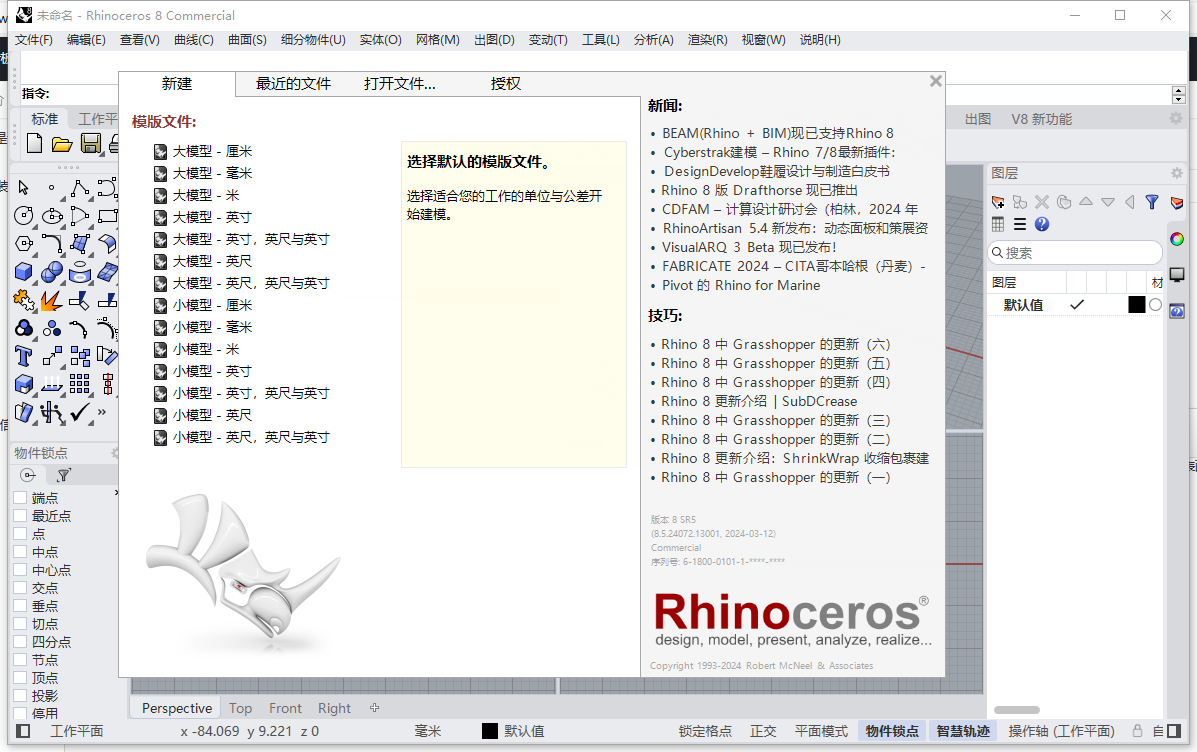This screenshot has height=752, width=1197.
Task: Select the arrow pointer selection tool
Action: (24, 188)
